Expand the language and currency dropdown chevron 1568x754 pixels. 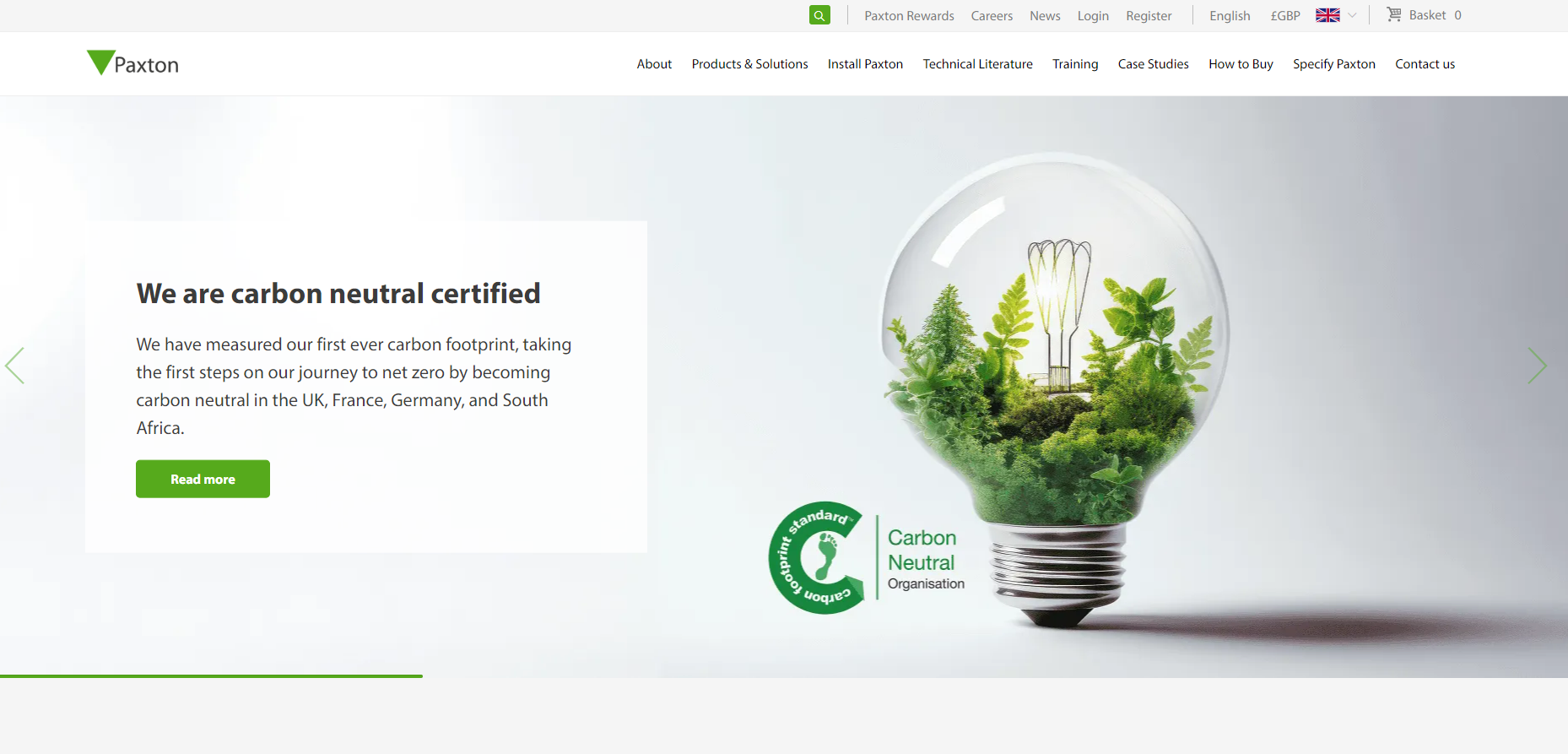pyautogui.click(x=1352, y=15)
